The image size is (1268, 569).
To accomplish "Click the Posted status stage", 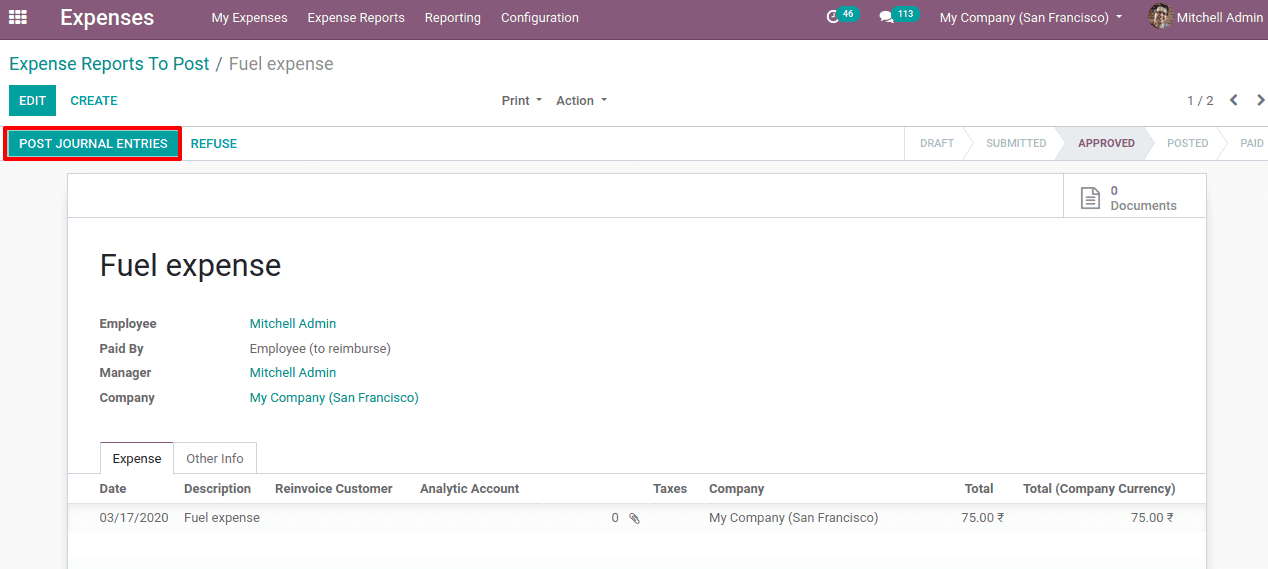I will click(1188, 144).
